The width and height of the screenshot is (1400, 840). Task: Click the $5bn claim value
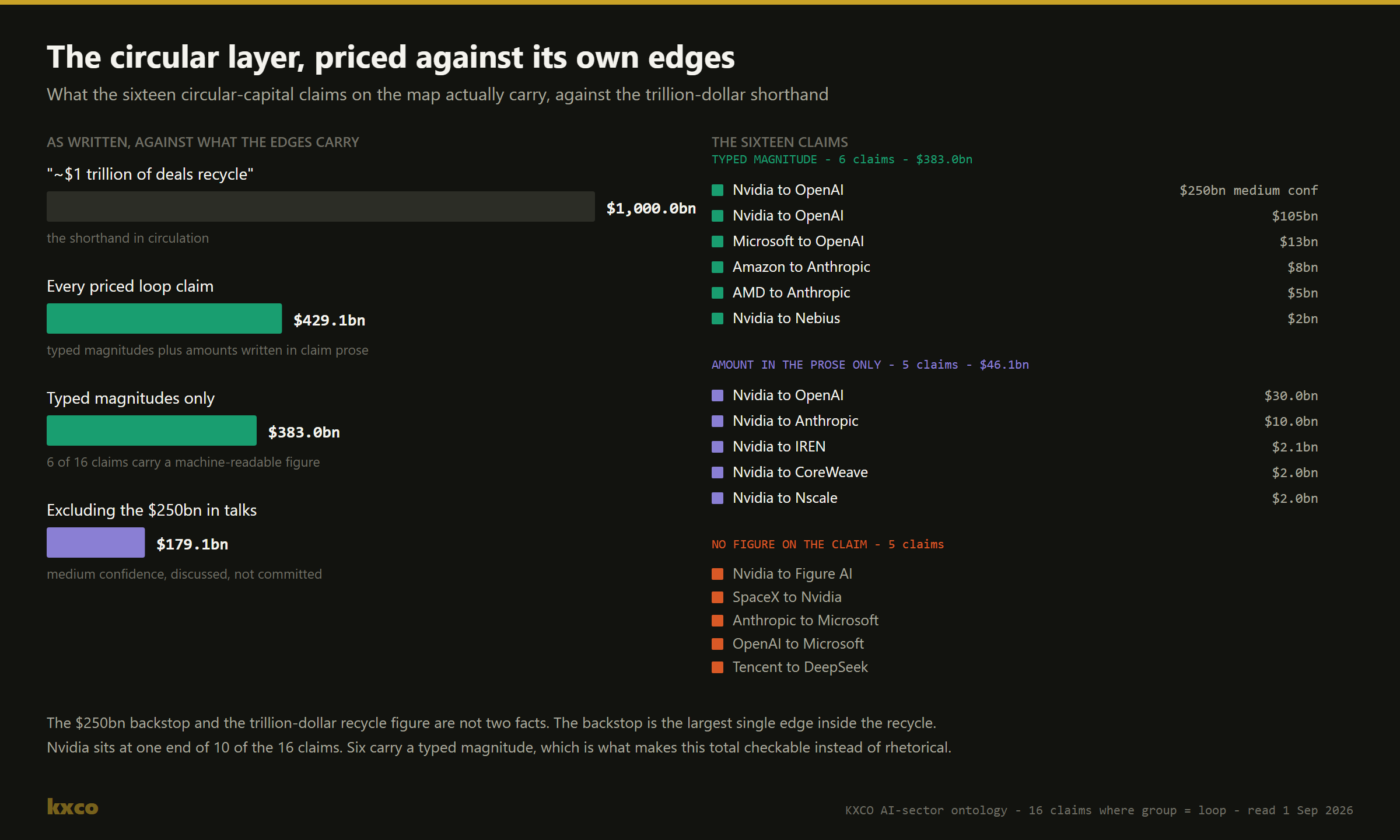click(x=1303, y=293)
